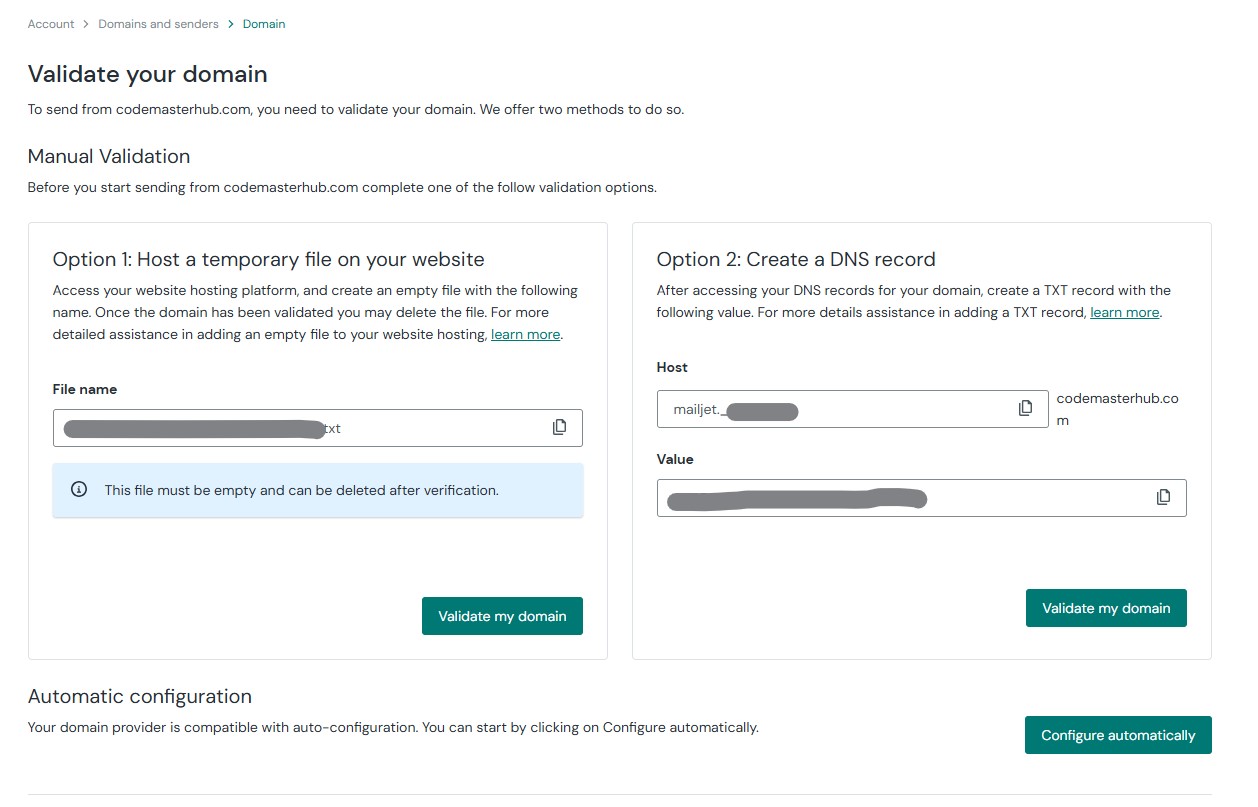Copy the Host record value
This screenshot has width=1258, height=807.
(1025, 408)
